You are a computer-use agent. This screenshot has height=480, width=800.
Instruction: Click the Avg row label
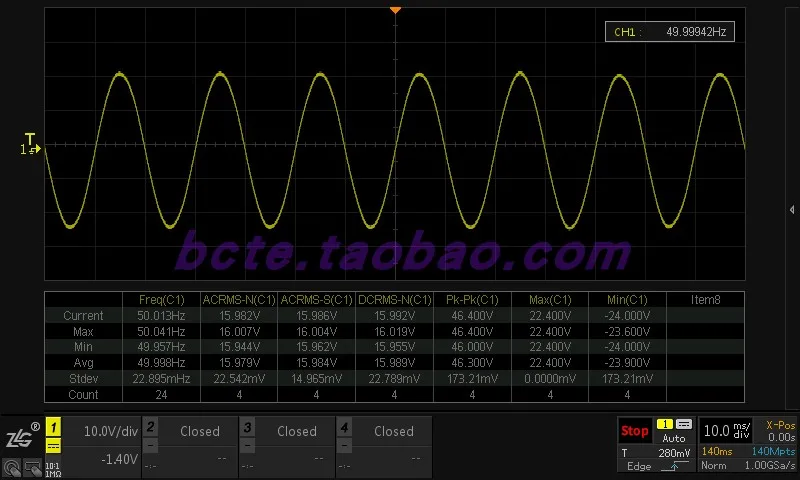[83, 363]
